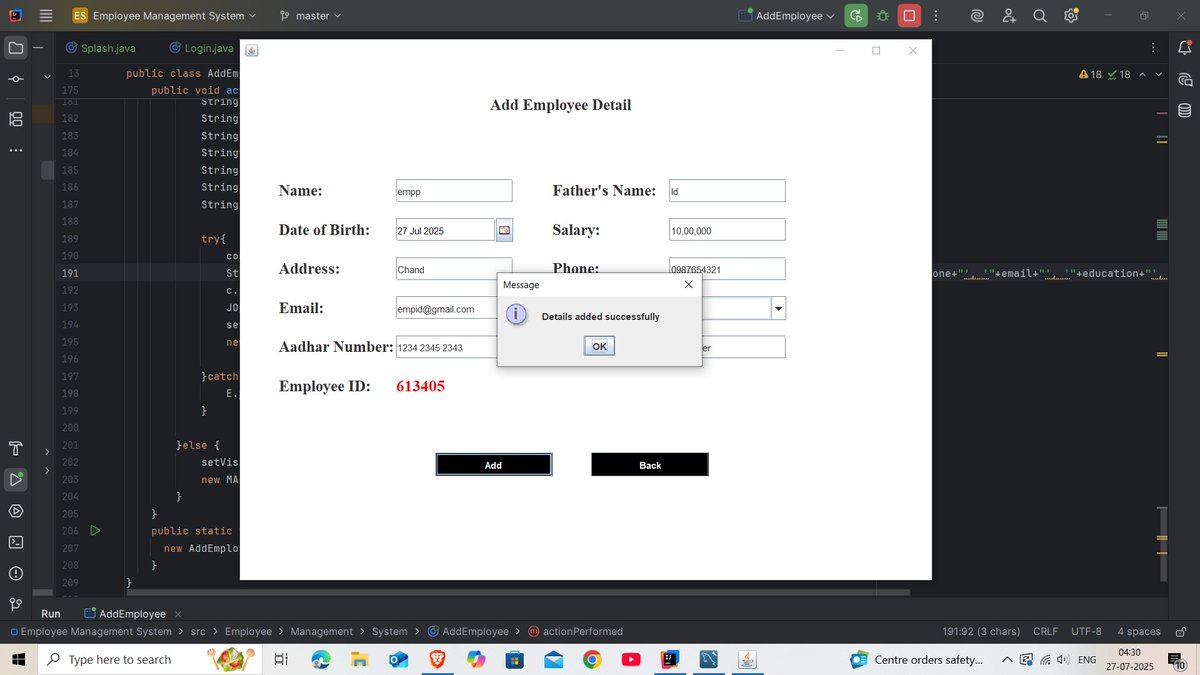Open IntelliJ main menu hamburger icon
The width and height of the screenshot is (1200, 675).
click(x=45, y=16)
